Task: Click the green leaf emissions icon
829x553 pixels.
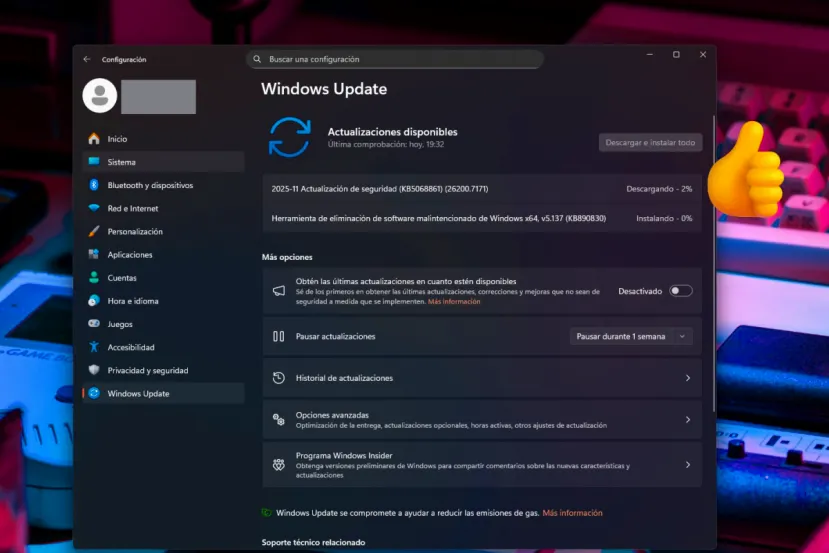Action: (x=266, y=512)
